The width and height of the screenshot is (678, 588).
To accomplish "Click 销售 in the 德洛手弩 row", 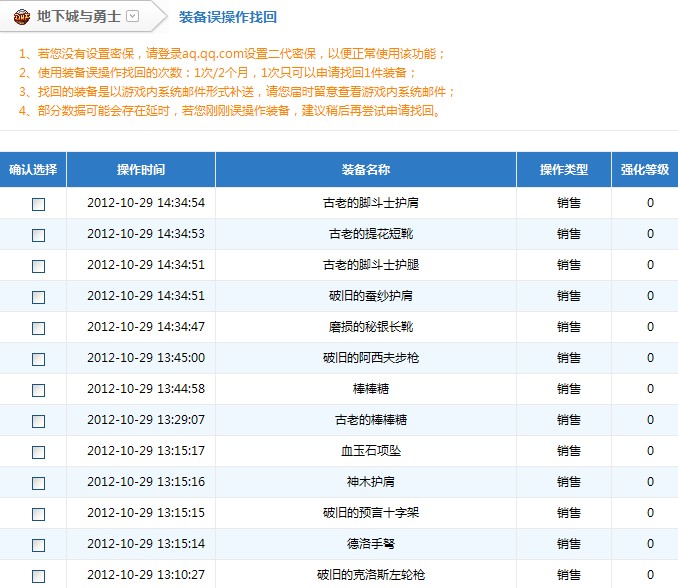I will click(x=569, y=543).
